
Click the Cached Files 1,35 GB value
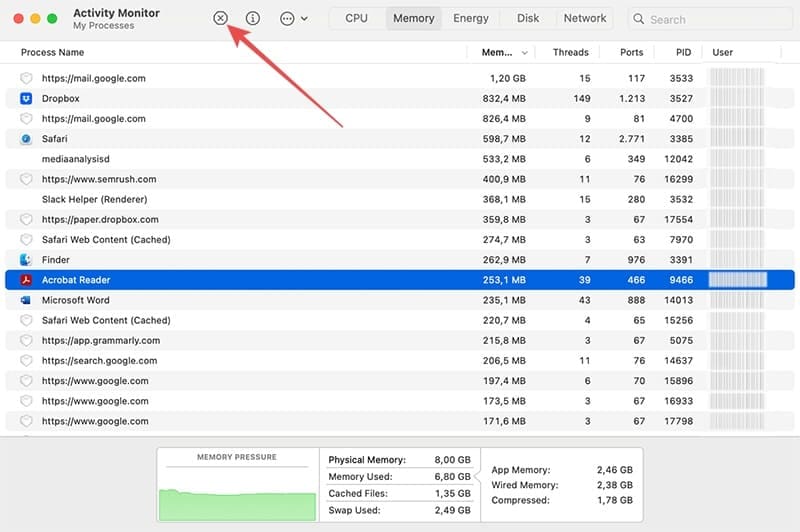tap(453, 494)
